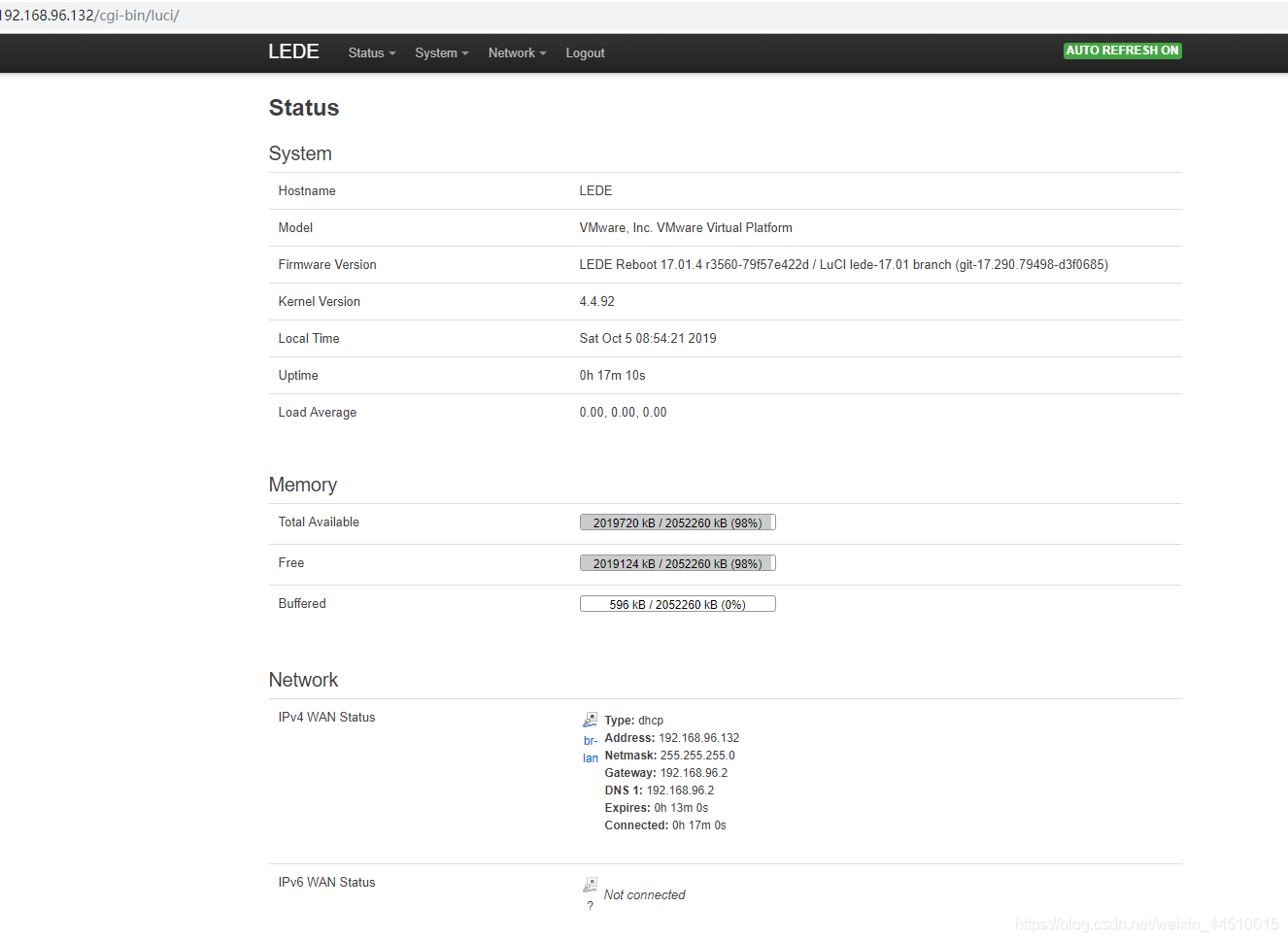The width and height of the screenshot is (1288, 942).
Task: Click the Total Available row label
Action: point(319,522)
